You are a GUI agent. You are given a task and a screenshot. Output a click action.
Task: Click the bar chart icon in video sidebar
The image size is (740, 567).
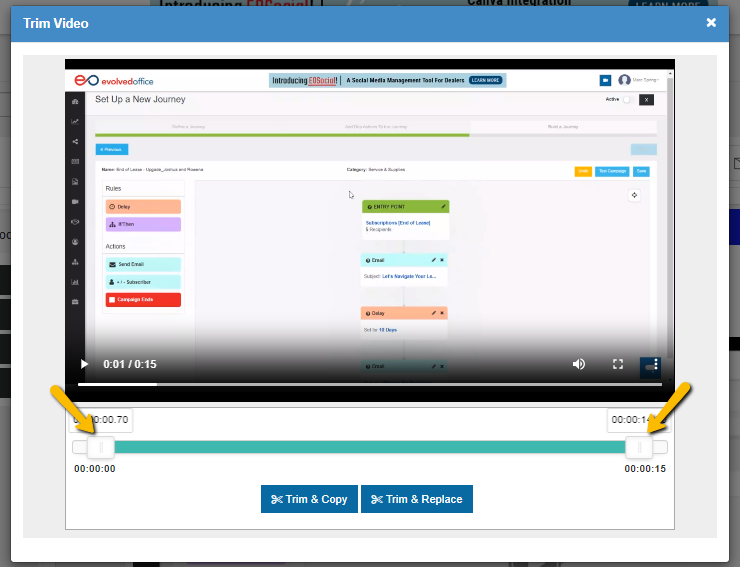[75, 282]
